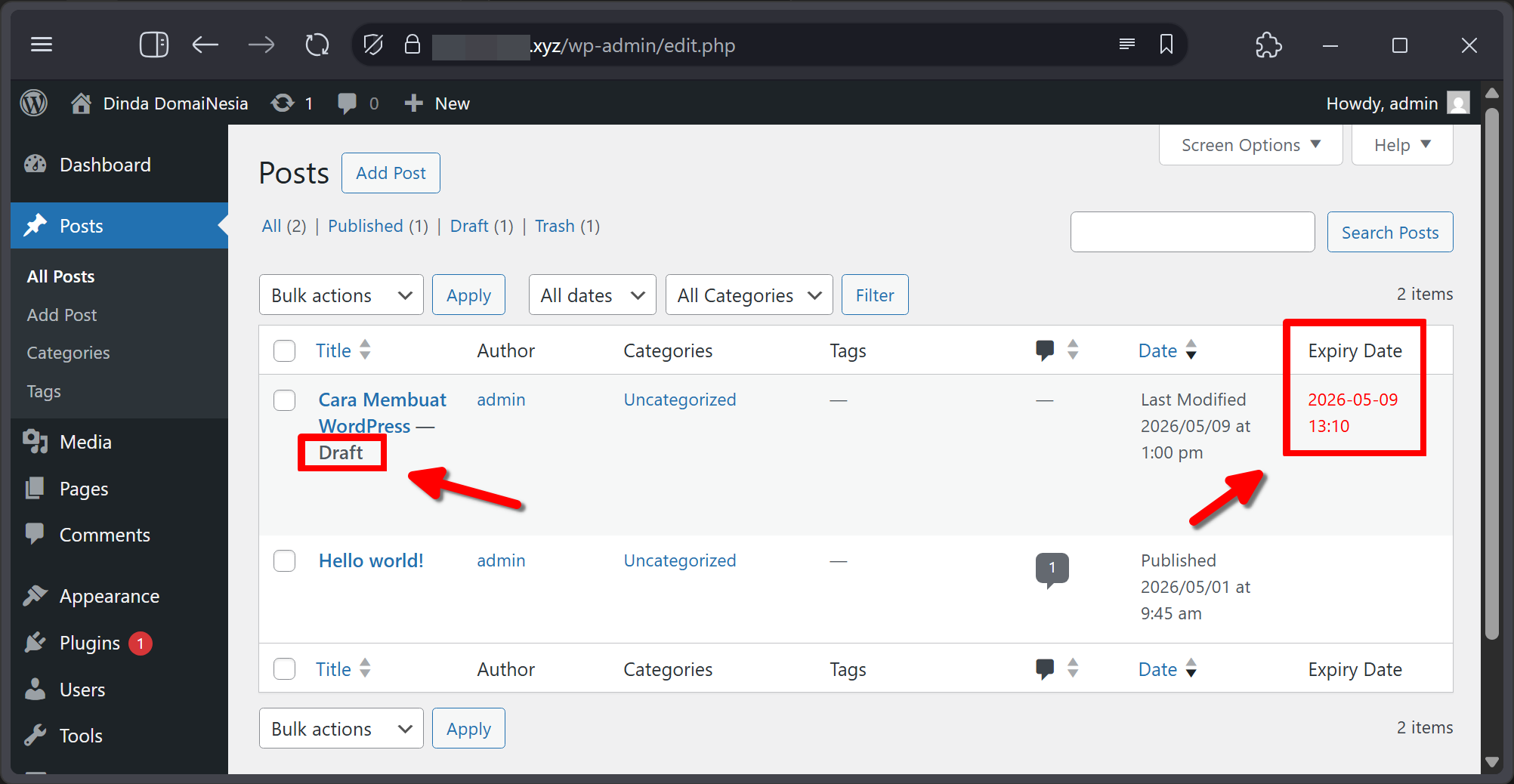Reload the page with the refresh icon
This screenshot has height=784, width=1514.
click(317, 45)
